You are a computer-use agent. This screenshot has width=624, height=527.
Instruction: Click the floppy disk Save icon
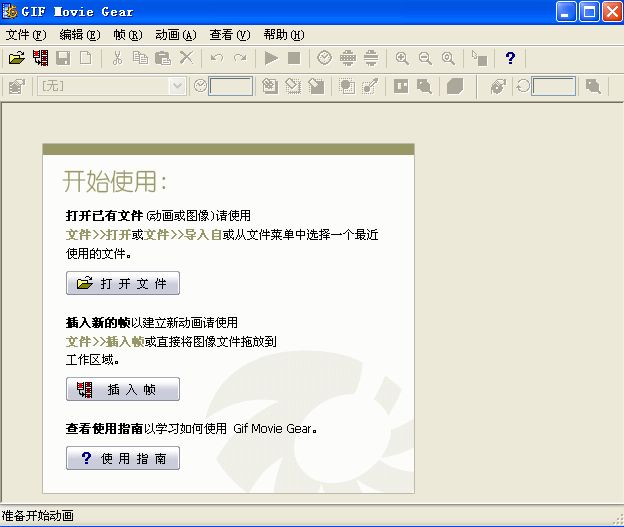(63, 58)
